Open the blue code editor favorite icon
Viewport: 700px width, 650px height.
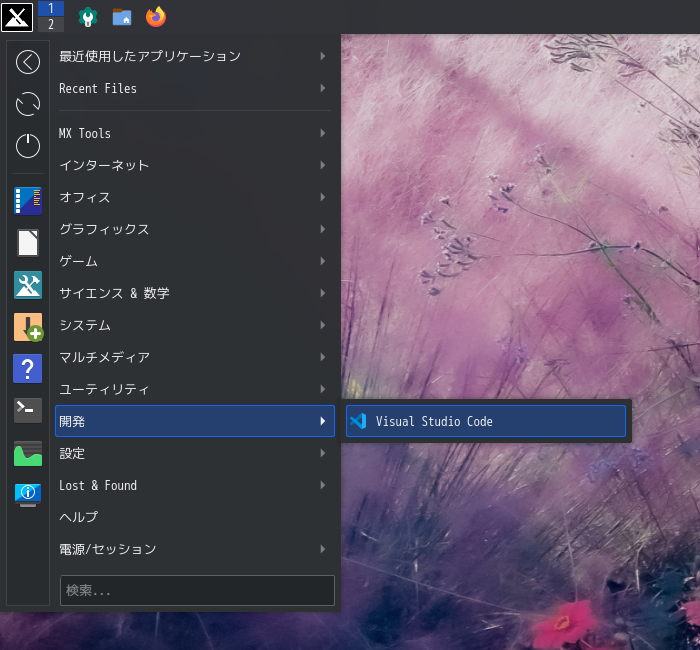(x=28, y=201)
